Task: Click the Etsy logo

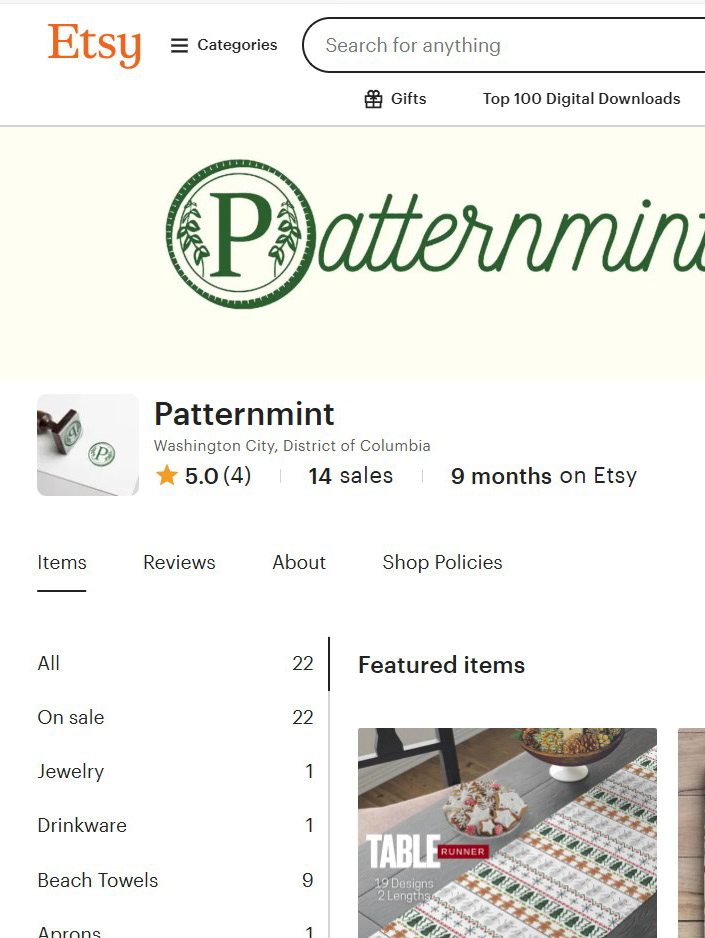Action: (x=94, y=45)
